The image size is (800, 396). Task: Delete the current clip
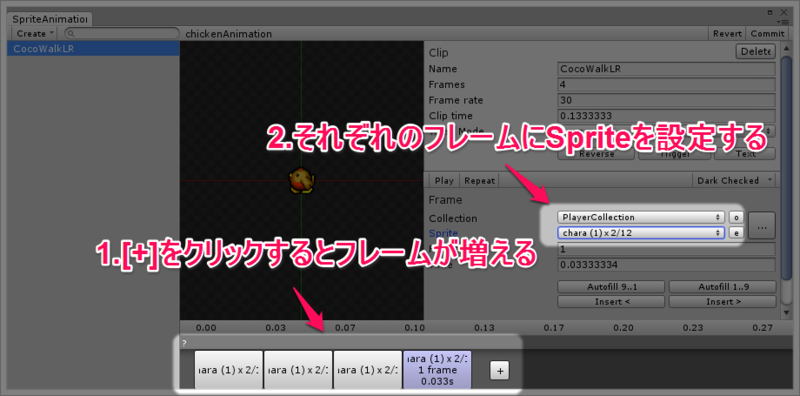coord(756,52)
